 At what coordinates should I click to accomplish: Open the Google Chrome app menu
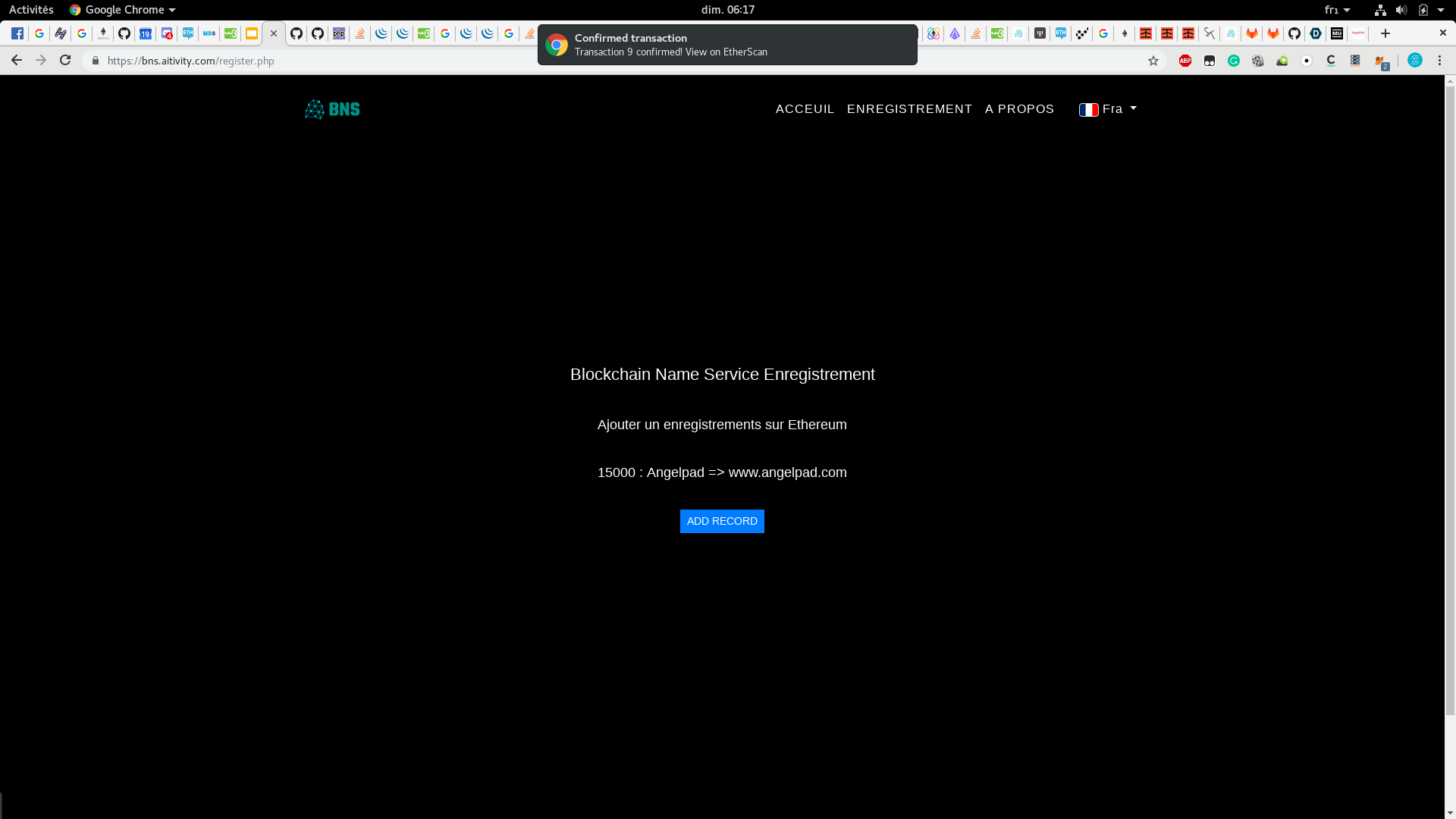point(123,10)
